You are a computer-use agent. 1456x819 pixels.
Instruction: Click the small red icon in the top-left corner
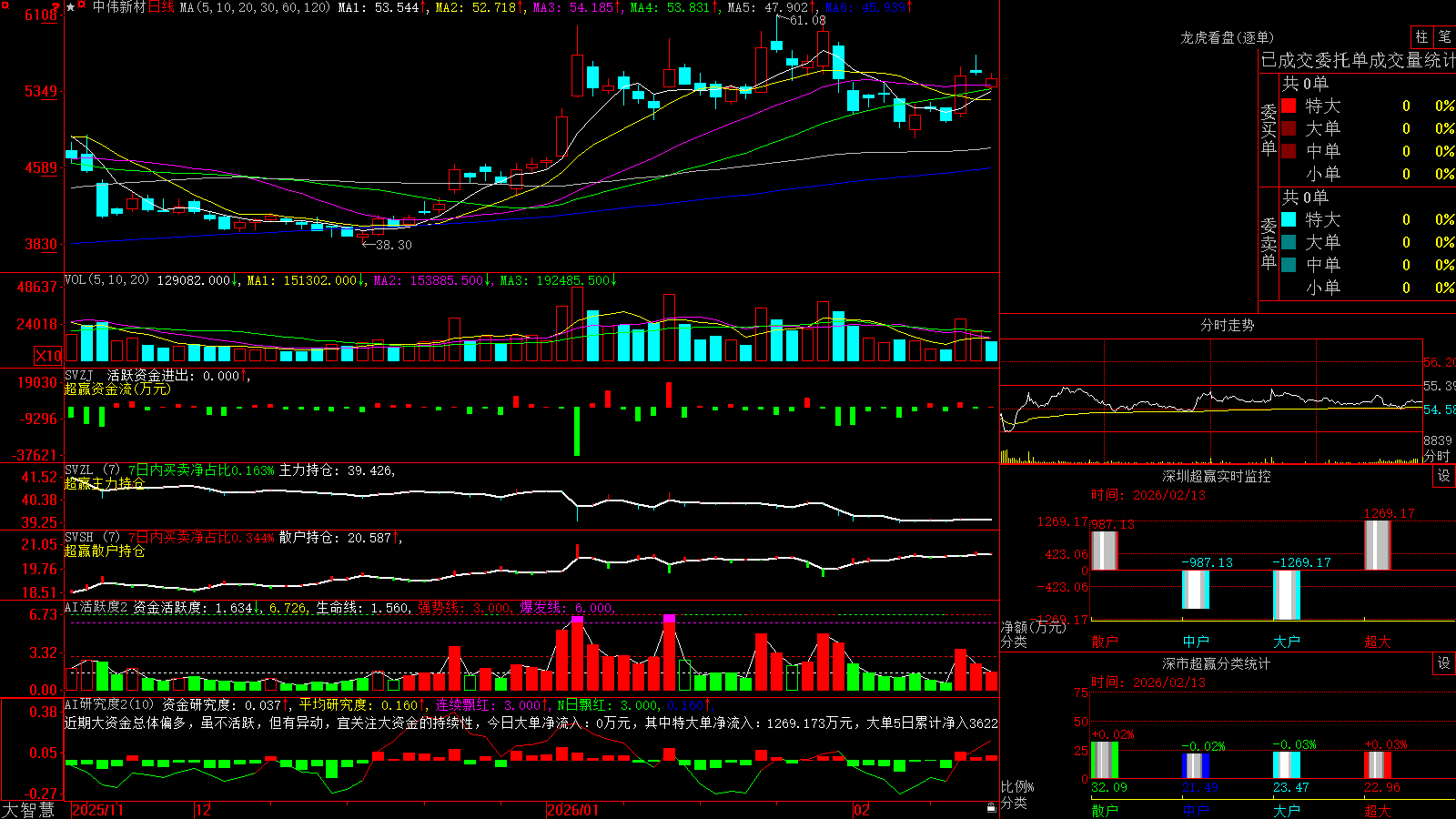coord(4,4)
